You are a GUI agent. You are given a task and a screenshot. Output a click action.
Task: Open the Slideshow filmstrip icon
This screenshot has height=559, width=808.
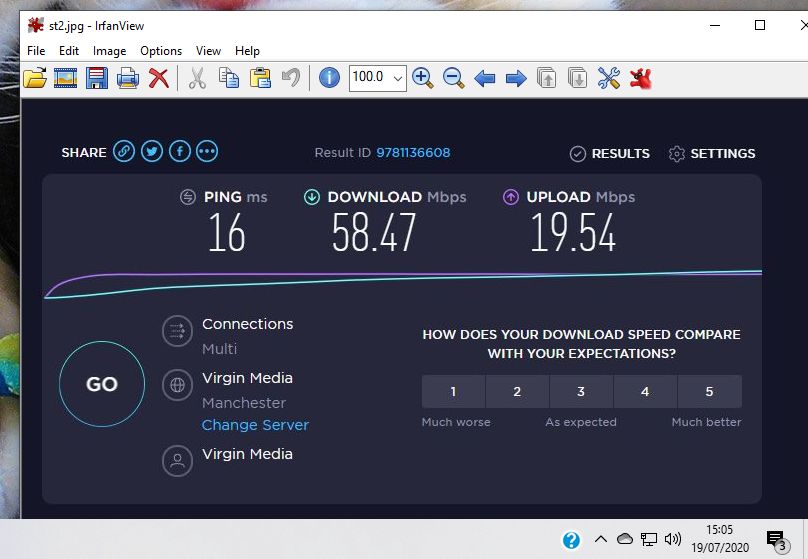(65, 78)
